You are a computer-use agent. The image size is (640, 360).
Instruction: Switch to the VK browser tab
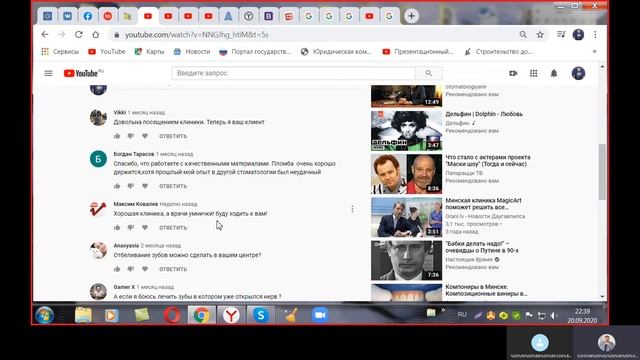pos(67,16)
